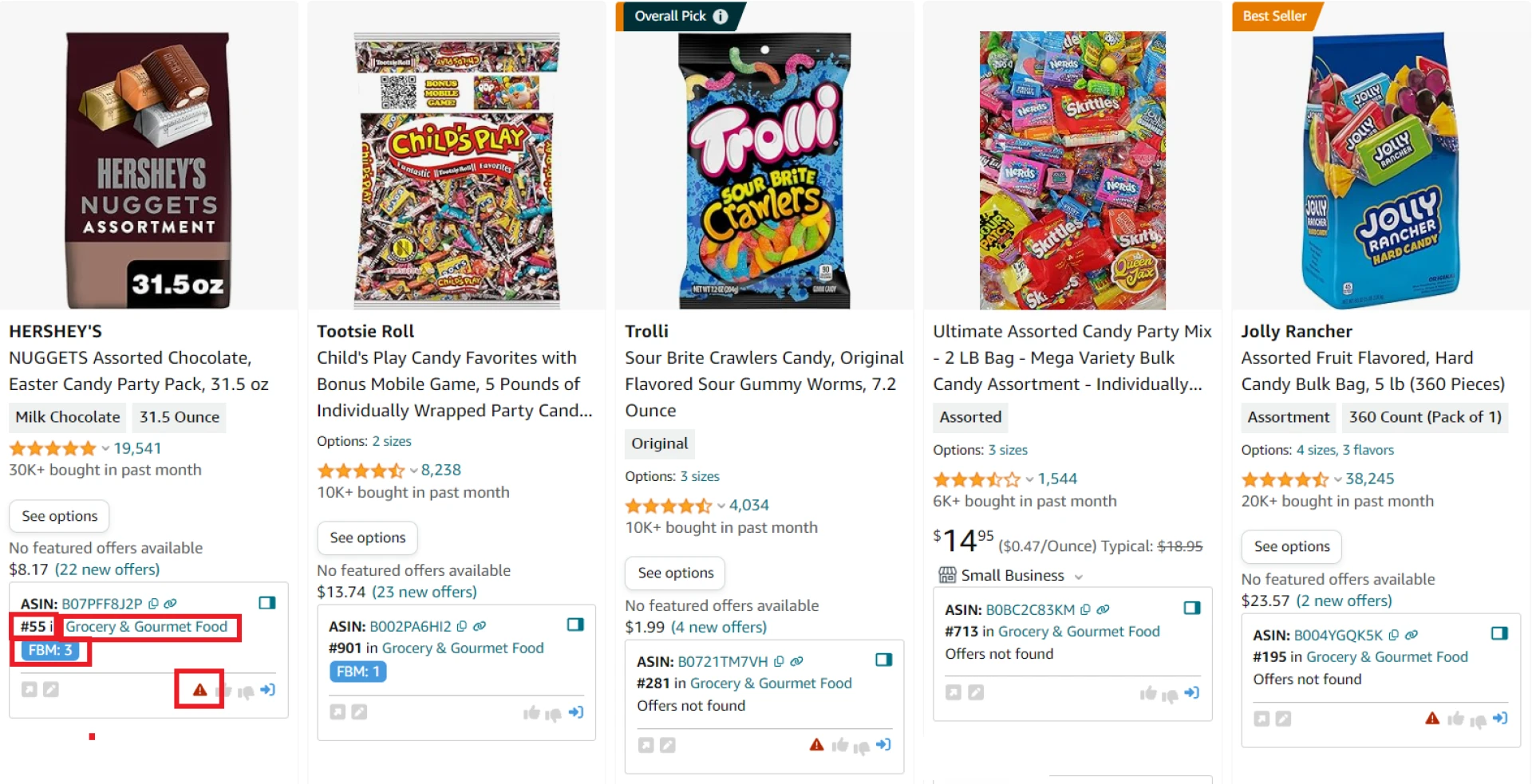Tick the checkbox on the Ultimate Assorted panel

pos(1193,608)
